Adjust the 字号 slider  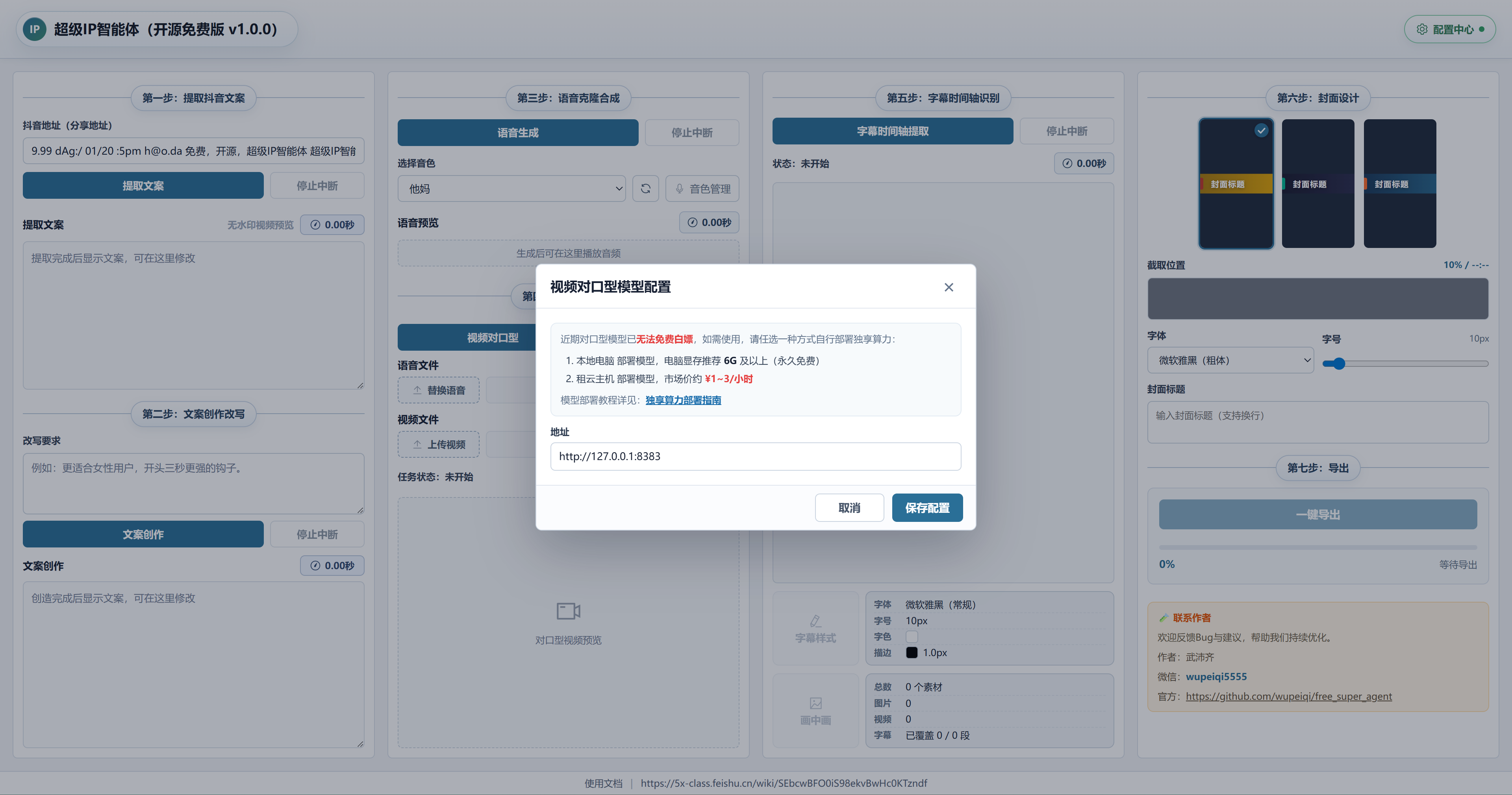(1405, 364)
